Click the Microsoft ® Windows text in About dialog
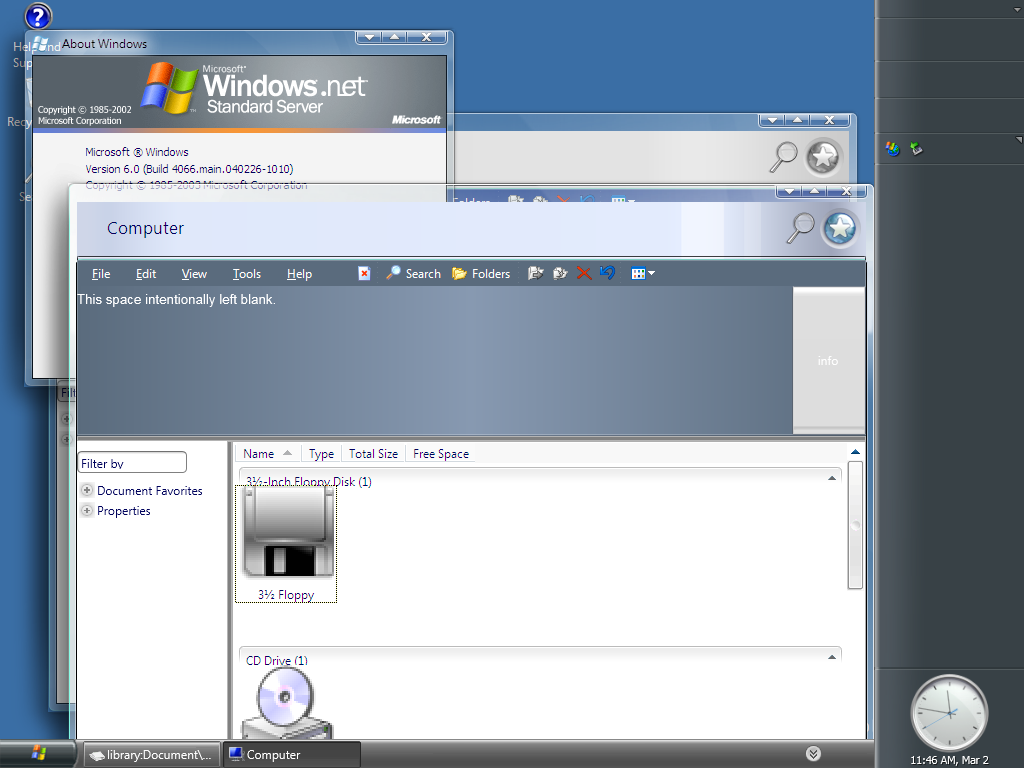Viewport: 1024px width, 768px height. point(136,152)
